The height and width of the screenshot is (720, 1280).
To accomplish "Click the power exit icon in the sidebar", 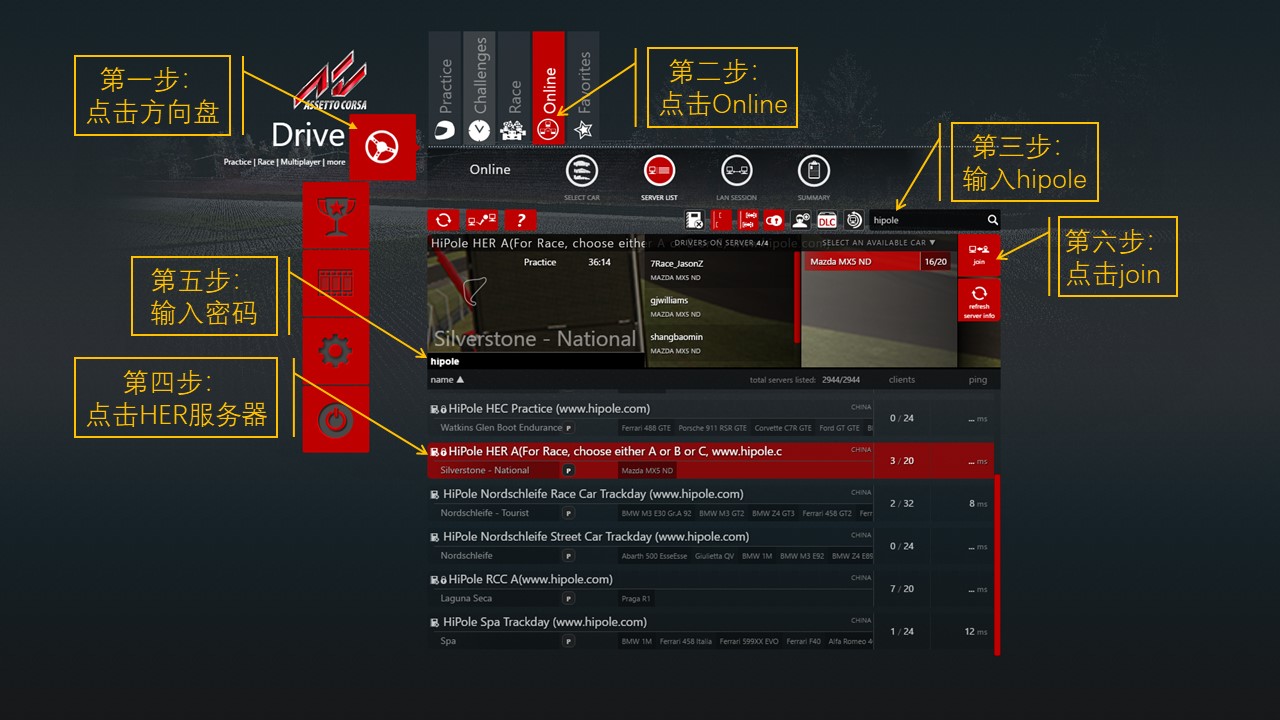I will [x=335, y=420].
